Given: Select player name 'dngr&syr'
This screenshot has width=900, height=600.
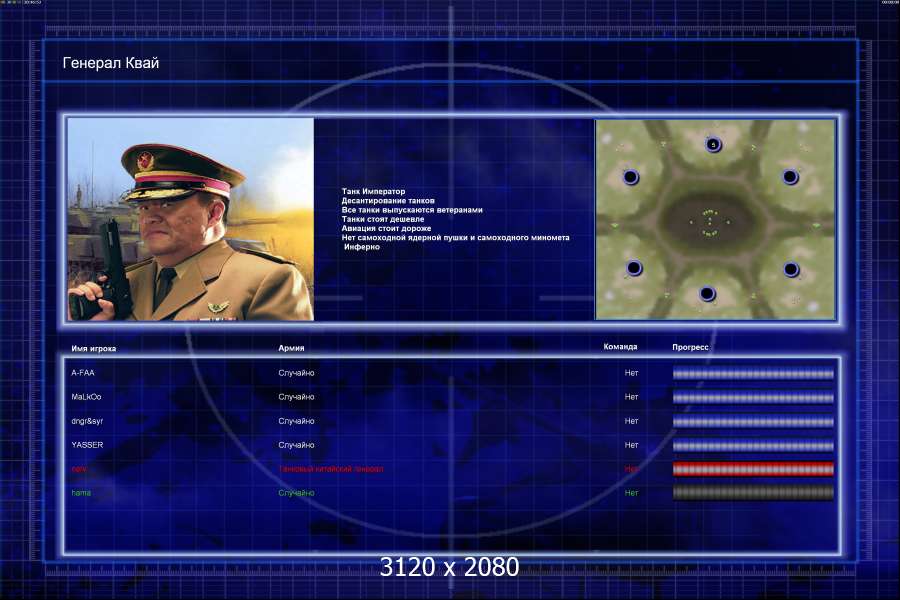Looking at the screenshot, I should coord(87,421).
